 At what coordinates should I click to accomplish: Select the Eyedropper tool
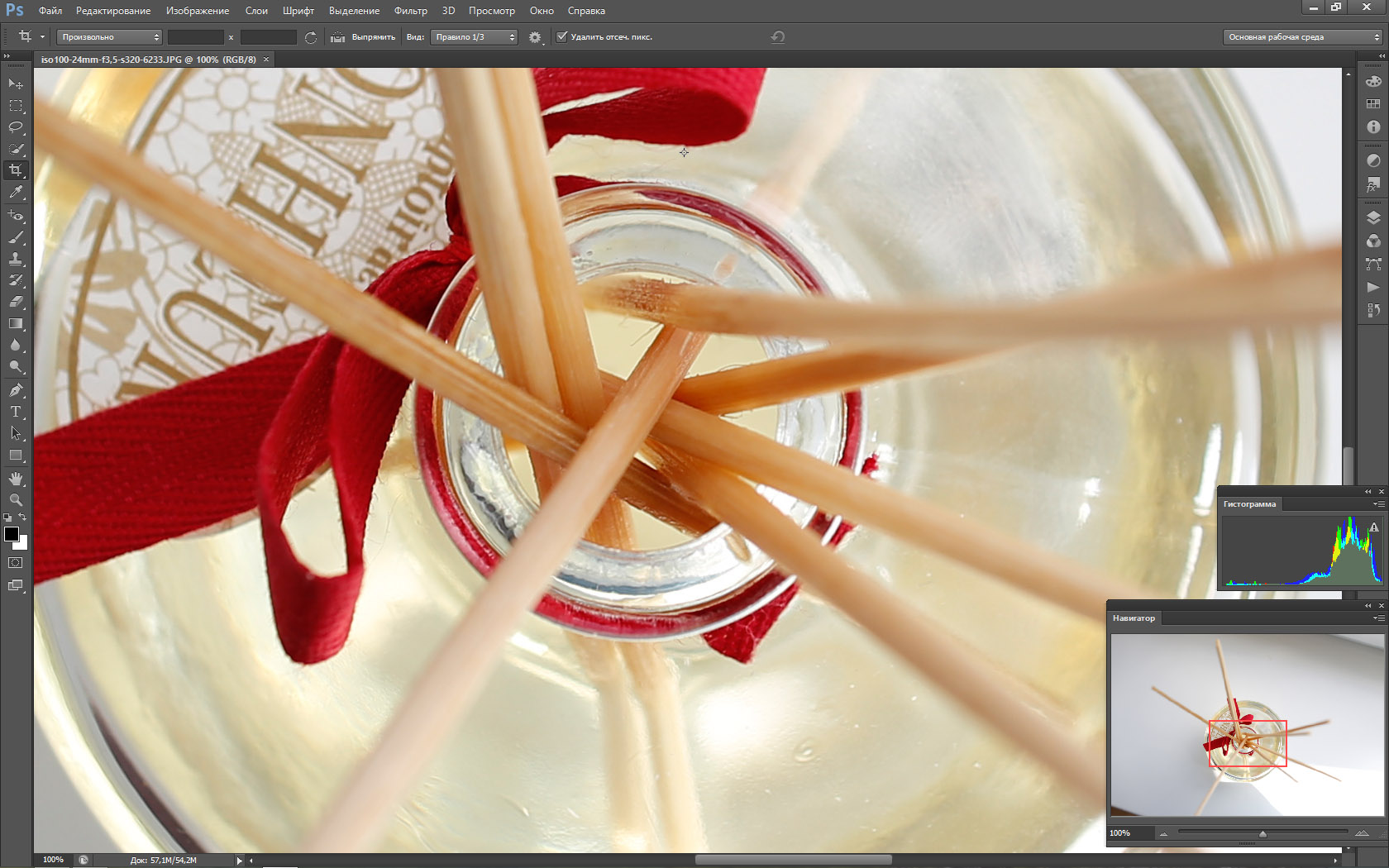[x=16, y=192]
